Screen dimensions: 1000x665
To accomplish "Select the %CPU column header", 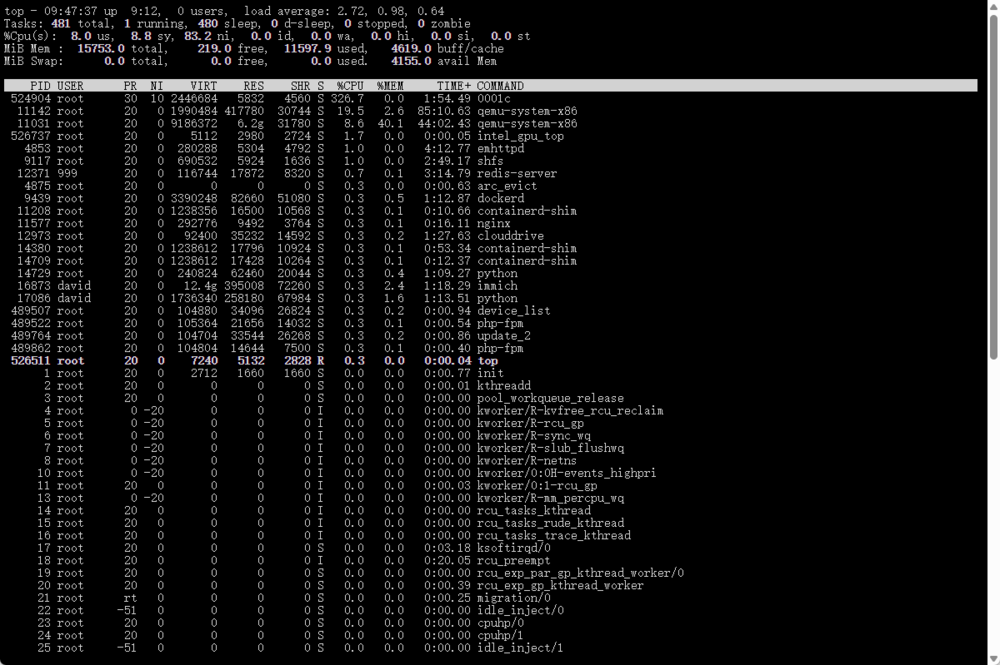I will coord(350,85).
